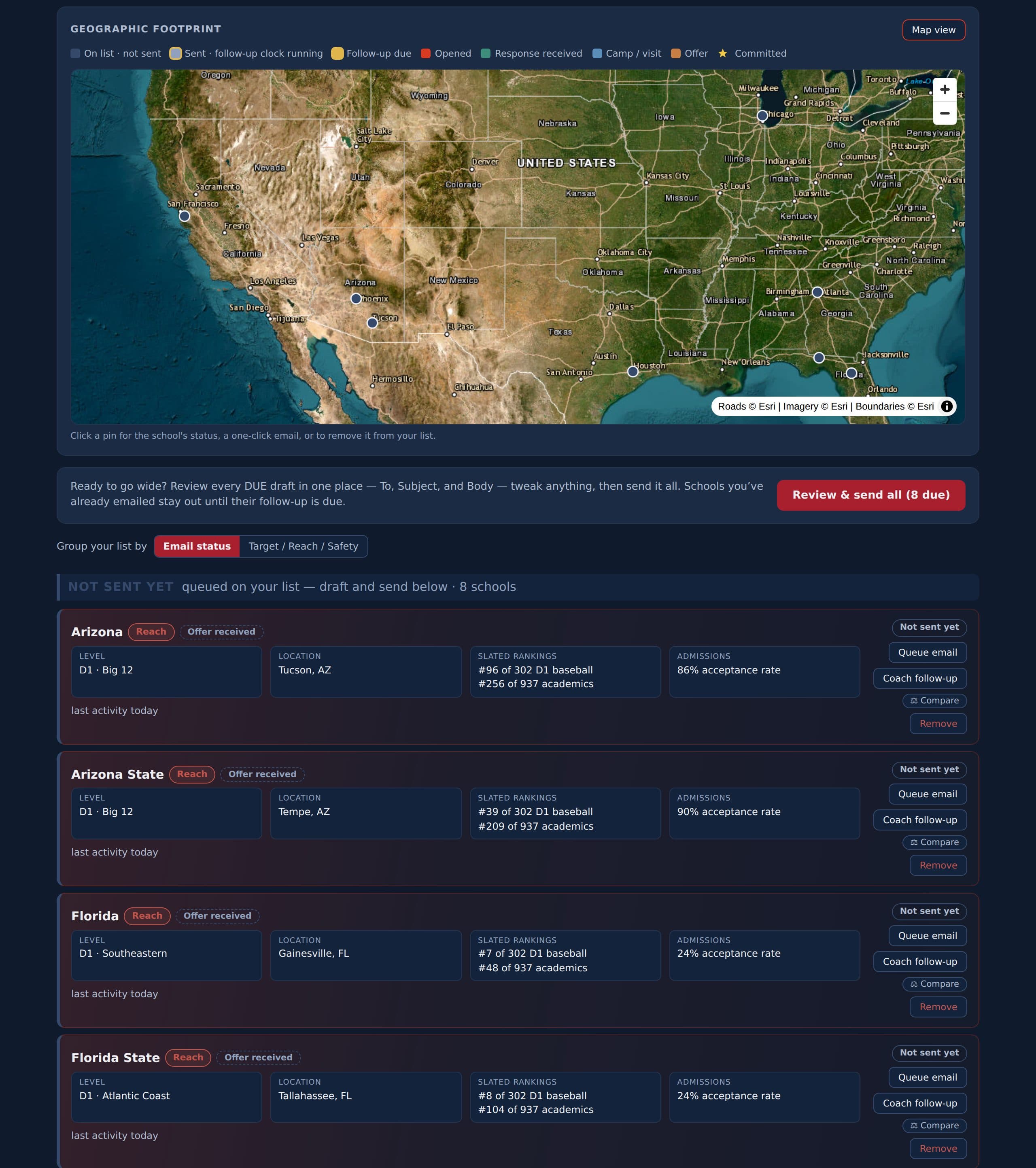Compare the Arizona State school
The width and height of the screenshot is (1036, 1168).
pyautogui.click(x=935, y=842)
